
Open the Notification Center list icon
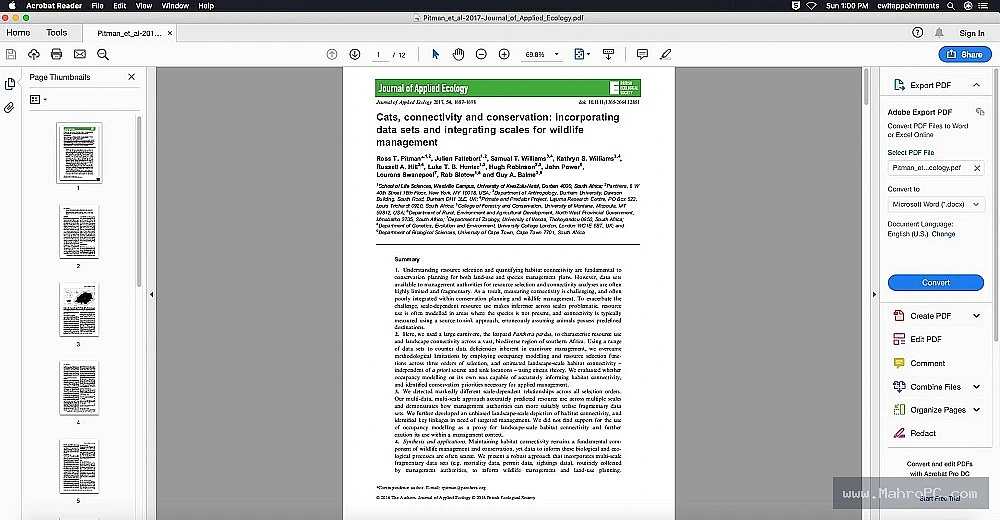click(983, 6)
